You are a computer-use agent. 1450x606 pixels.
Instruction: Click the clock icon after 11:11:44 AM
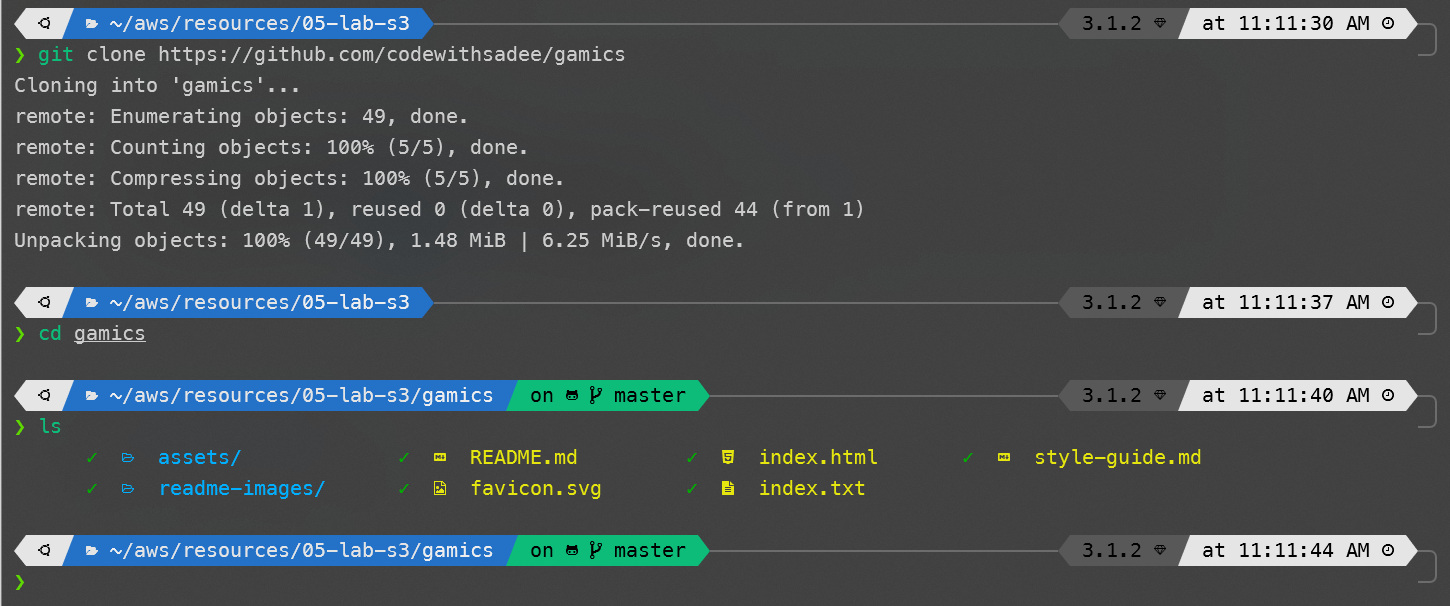(1388, 550)
